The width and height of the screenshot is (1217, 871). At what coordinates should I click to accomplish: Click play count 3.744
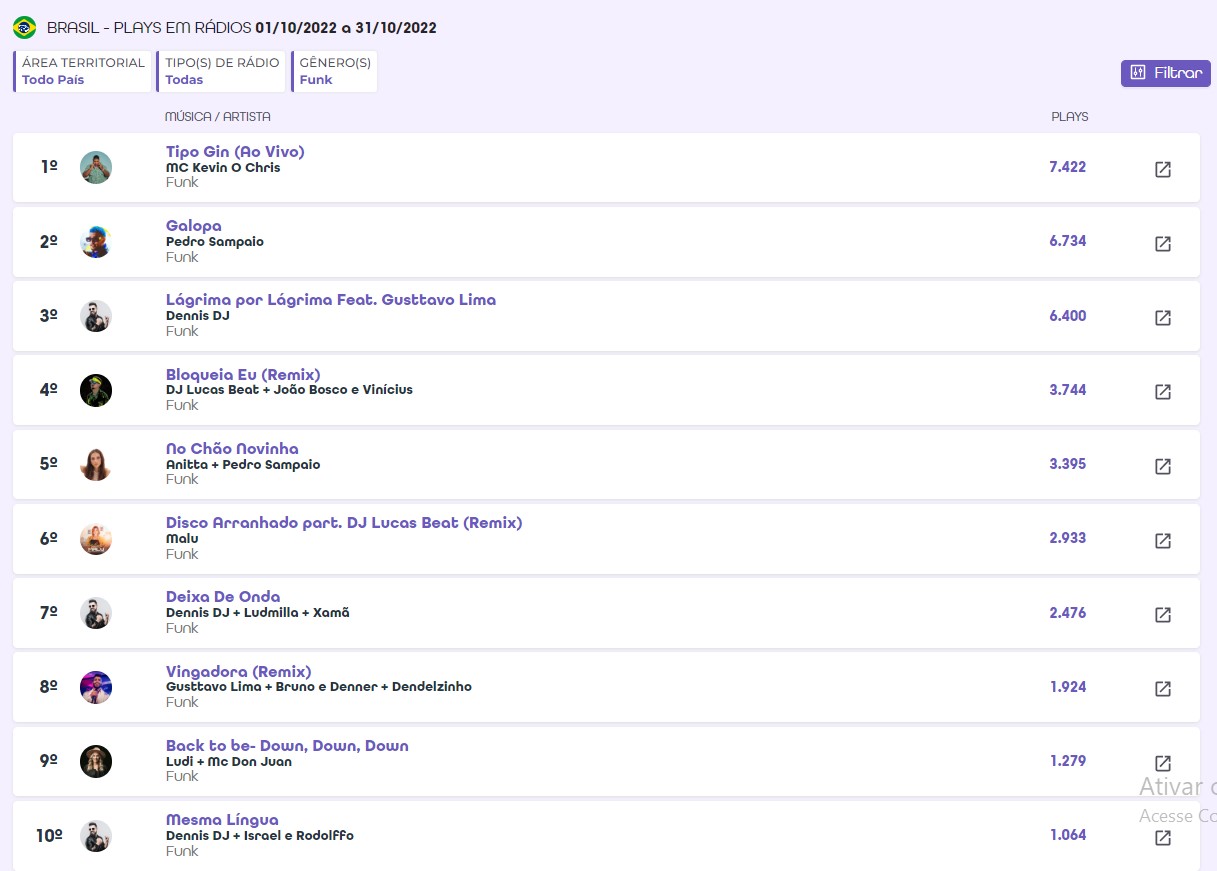point(1068,390)
